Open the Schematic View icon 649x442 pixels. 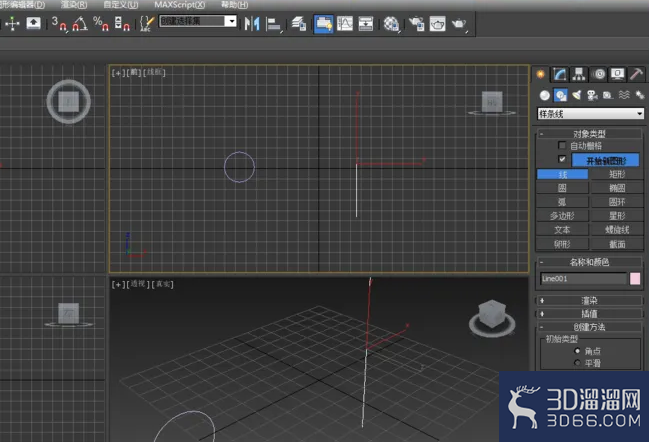tap(365, 24)
